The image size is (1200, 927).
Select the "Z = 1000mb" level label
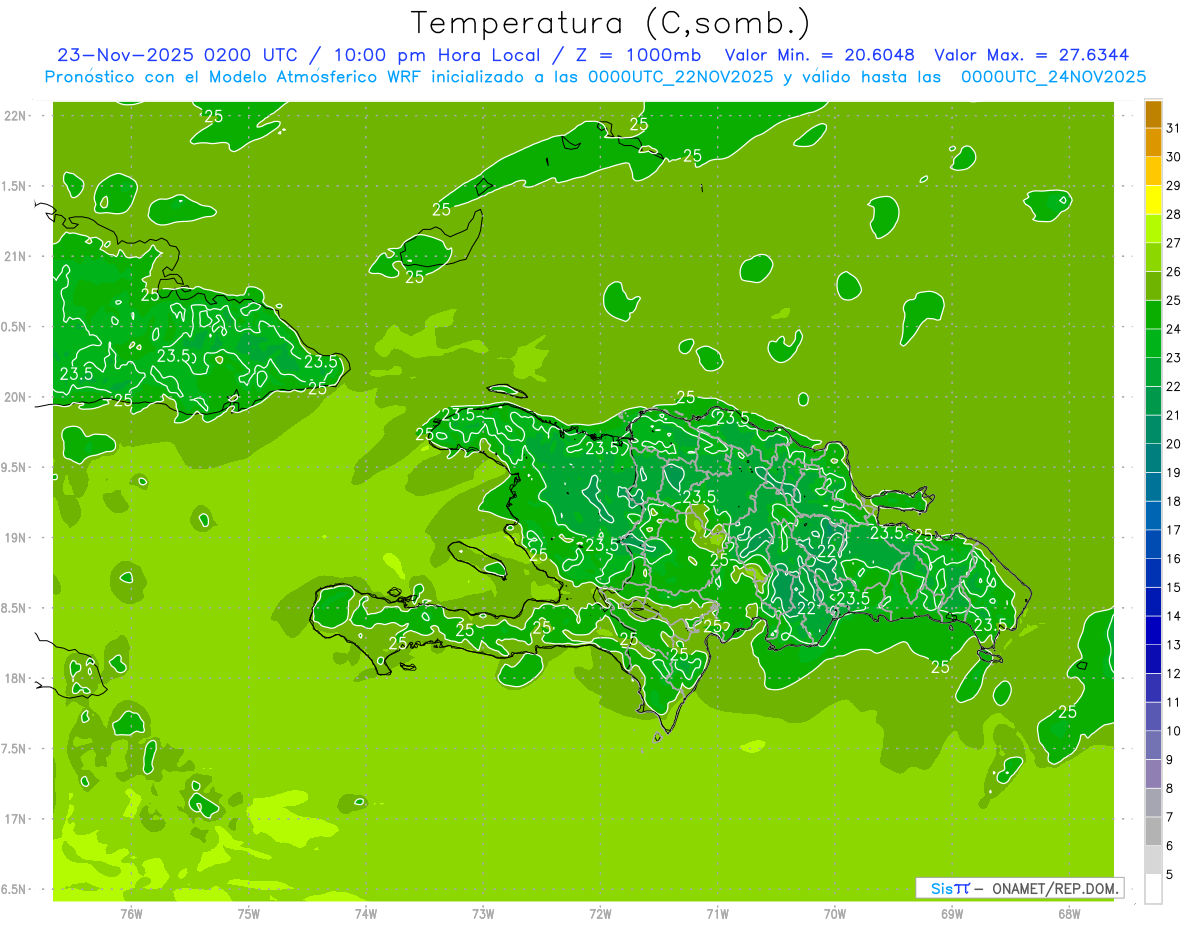coord(636,55)
